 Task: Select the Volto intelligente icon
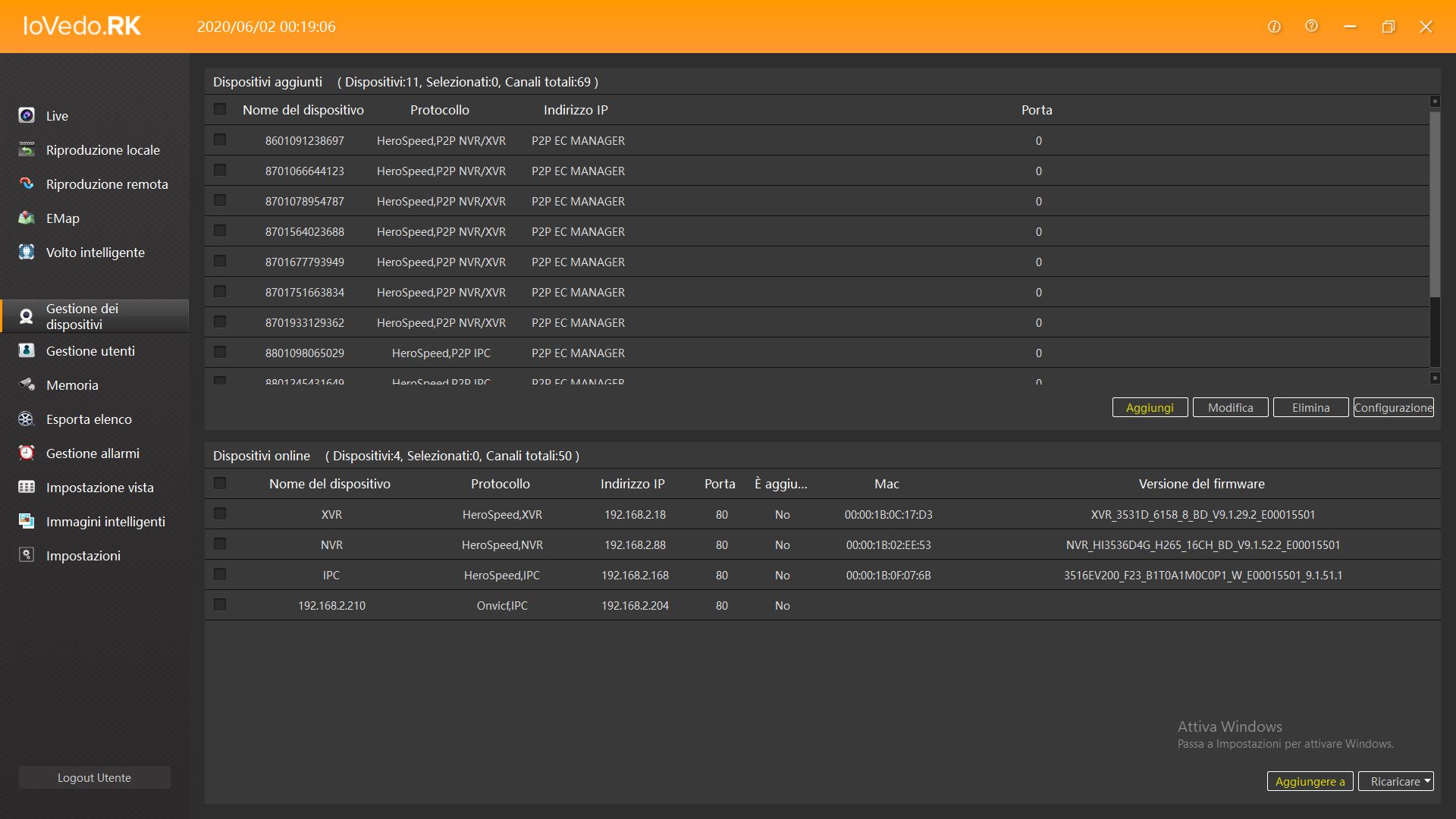pyautogui.click(x=27, y=252)
